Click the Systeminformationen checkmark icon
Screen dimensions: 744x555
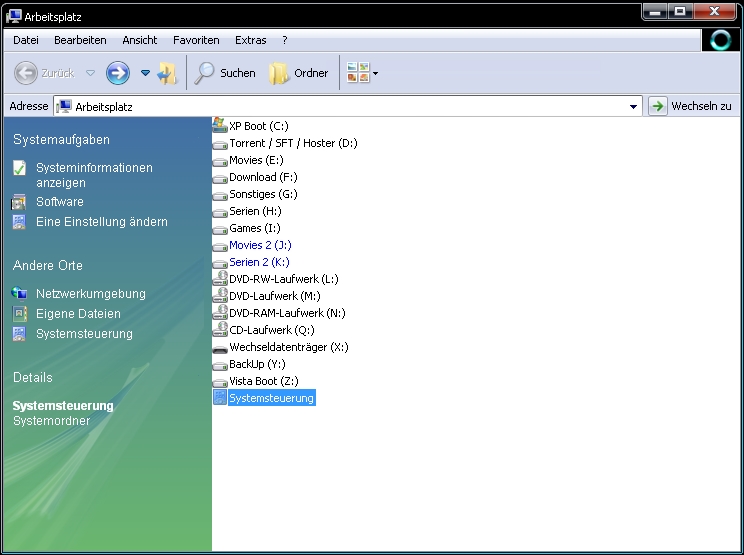(19, 168)
